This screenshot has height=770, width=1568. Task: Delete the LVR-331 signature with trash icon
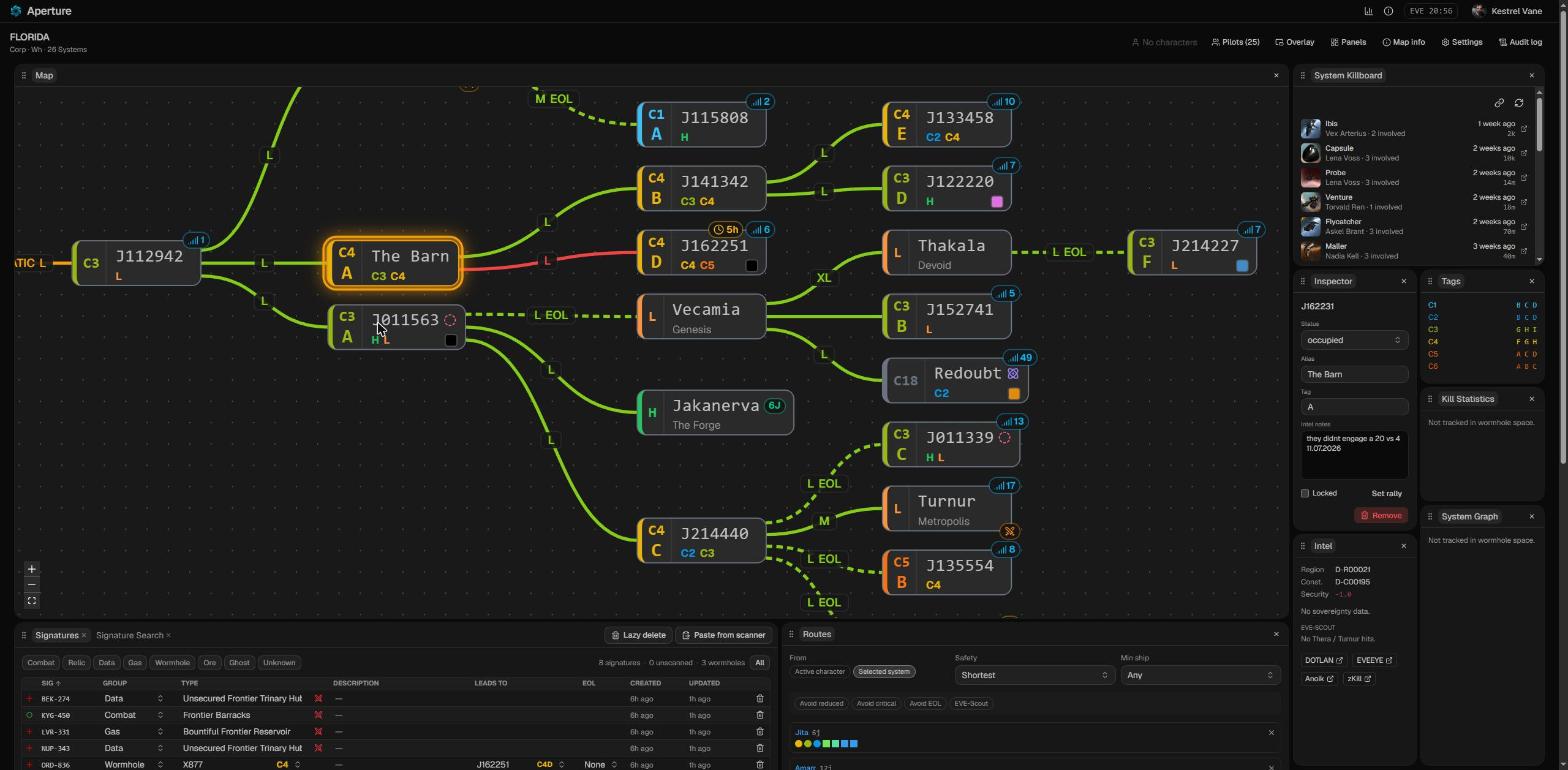(760, 732)
